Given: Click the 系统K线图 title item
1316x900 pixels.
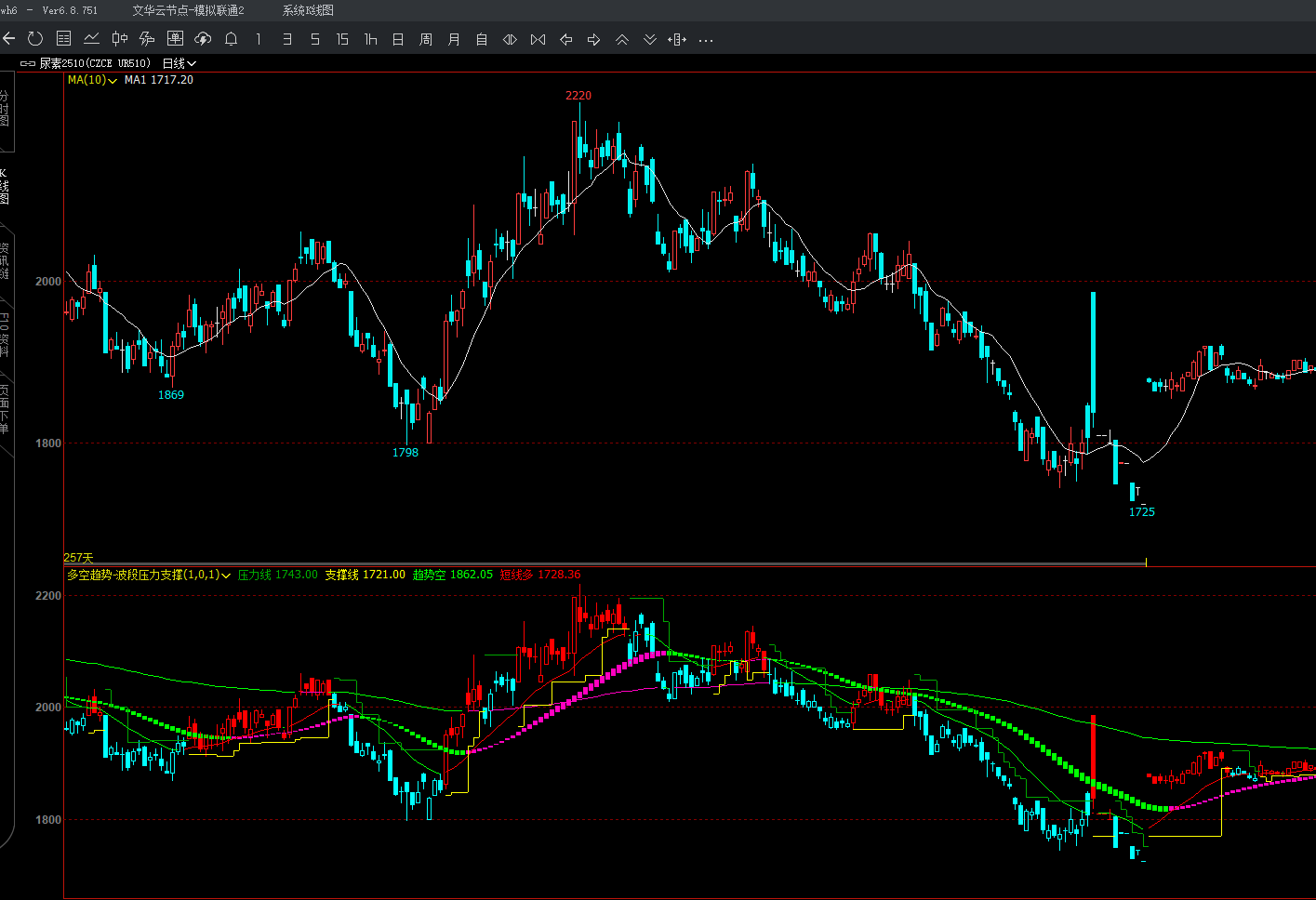Looking at the screenshot, I should pyautogui.click(x=308, y=10).
